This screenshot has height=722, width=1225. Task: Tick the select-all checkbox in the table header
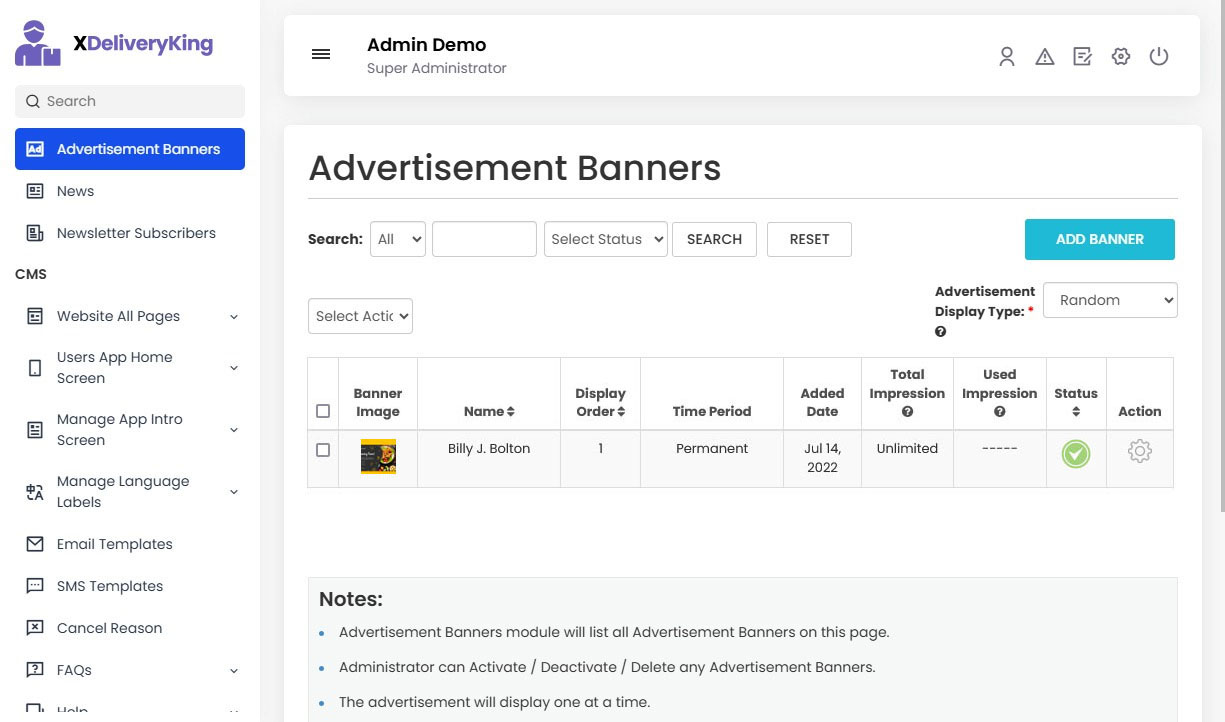pos(323,410)
